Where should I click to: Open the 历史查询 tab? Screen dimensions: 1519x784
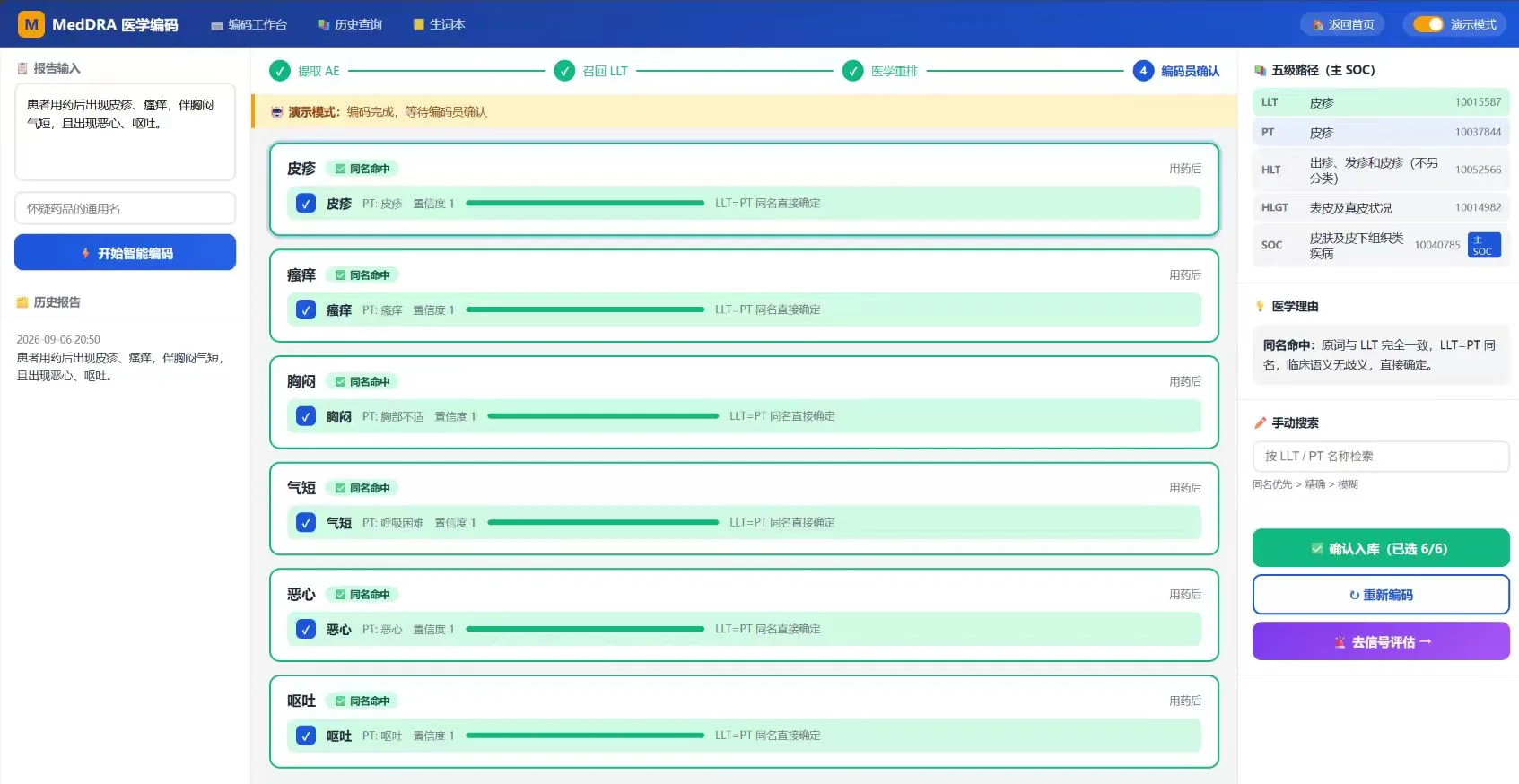tap(349, 24)
